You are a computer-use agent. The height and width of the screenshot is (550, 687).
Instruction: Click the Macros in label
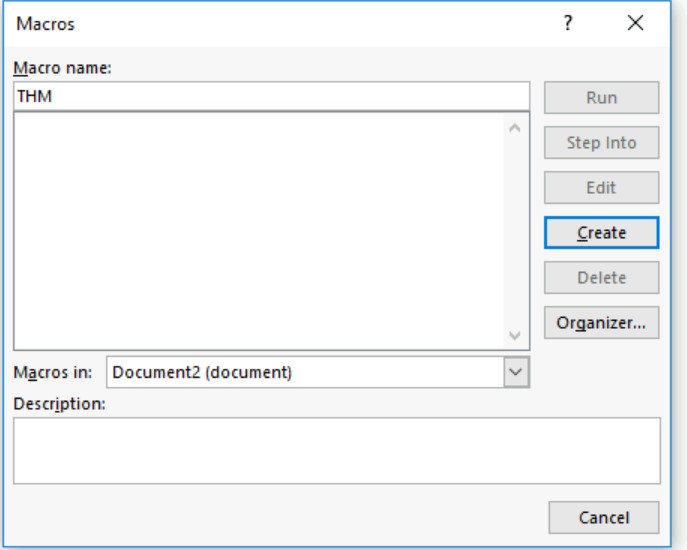point(53,373)
